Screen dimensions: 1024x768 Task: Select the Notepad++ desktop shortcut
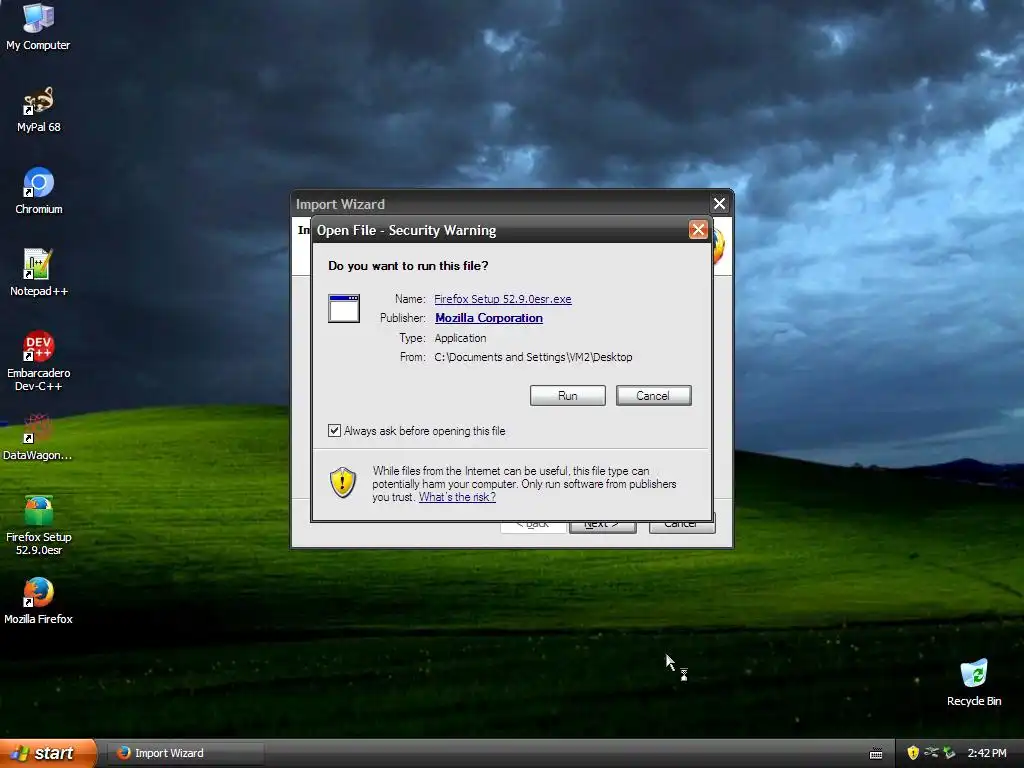pyautogui.click(x=38, y=273)
